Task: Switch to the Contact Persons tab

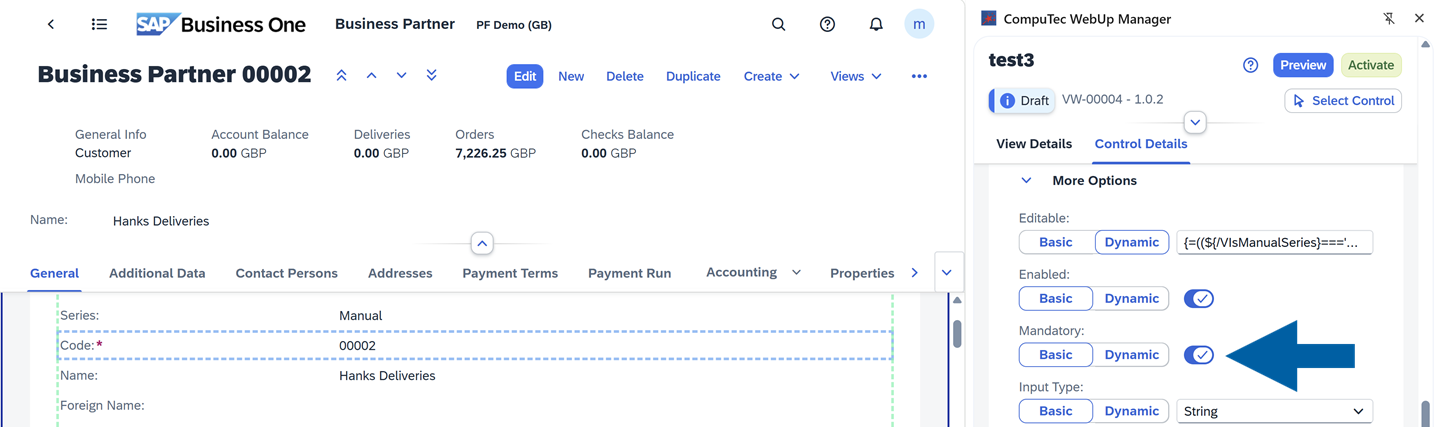Action: (x=286, y=273)
